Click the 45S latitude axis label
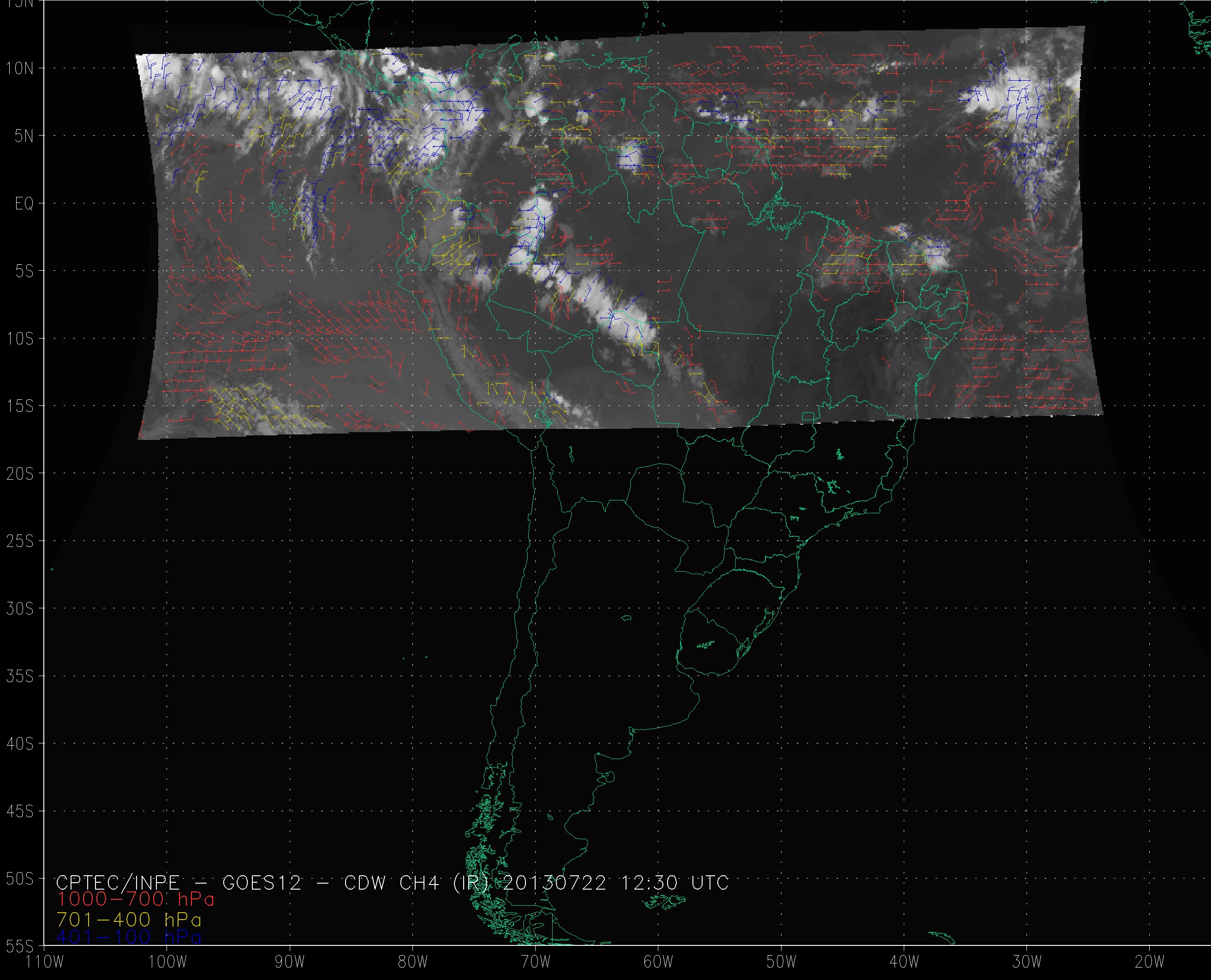This screenshot has width=1211, height=980. coord(20,812)
